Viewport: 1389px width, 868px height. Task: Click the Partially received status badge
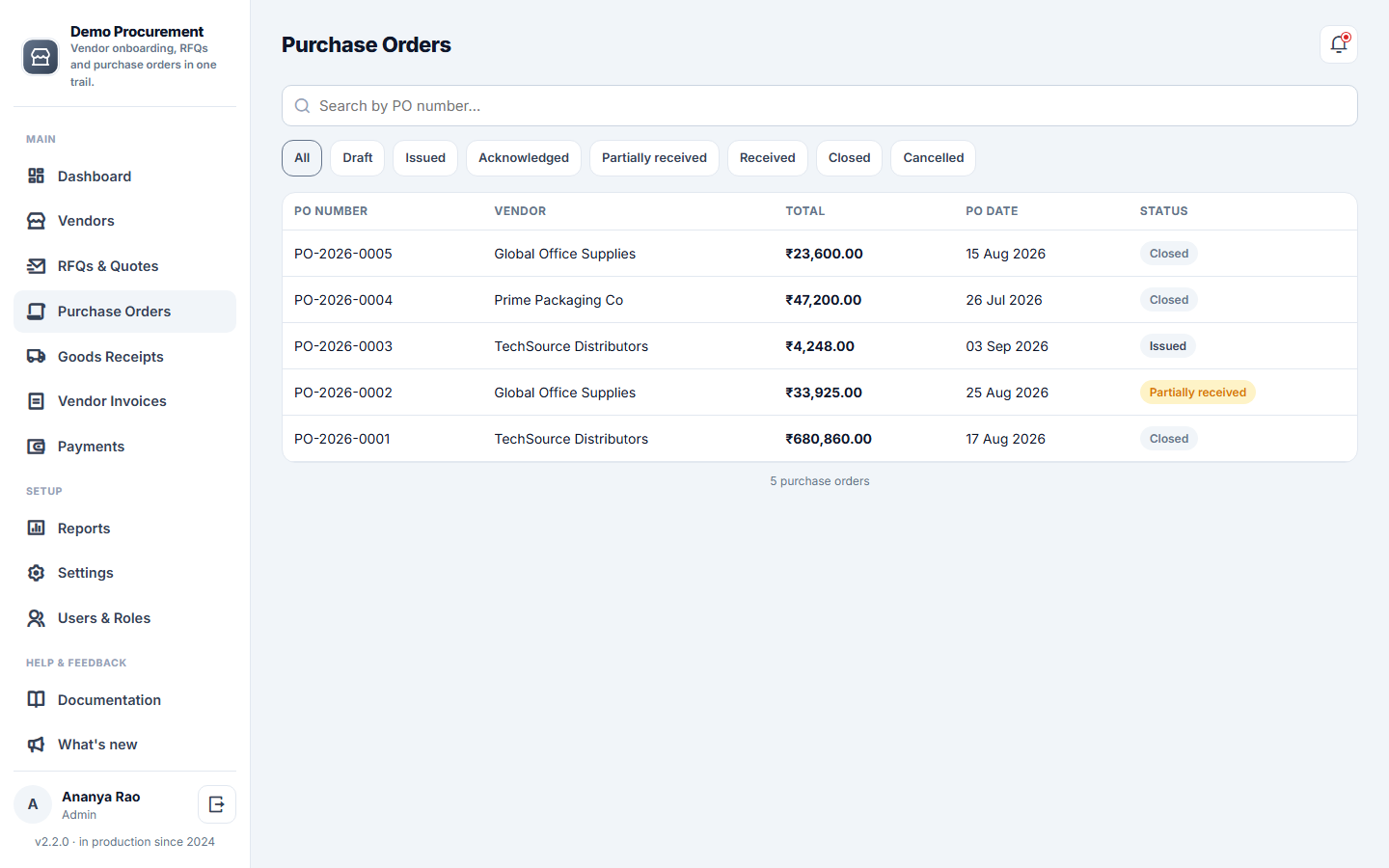(x=1197, y=393)
